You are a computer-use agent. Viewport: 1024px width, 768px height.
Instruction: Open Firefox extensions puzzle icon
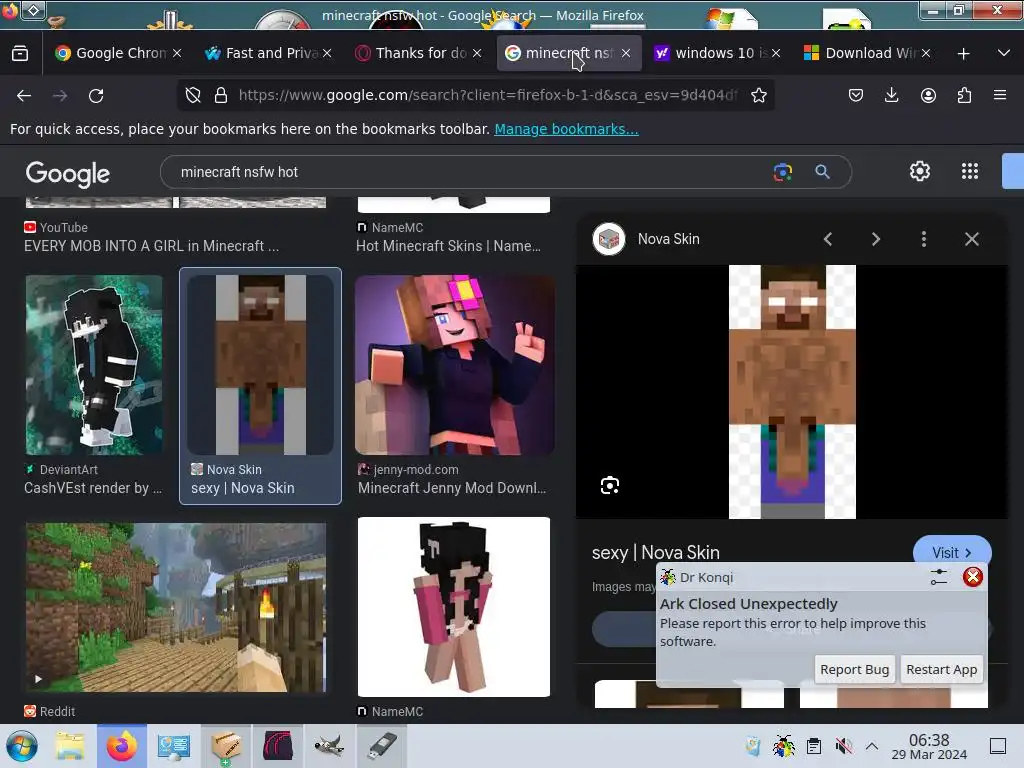pos(964,95)
